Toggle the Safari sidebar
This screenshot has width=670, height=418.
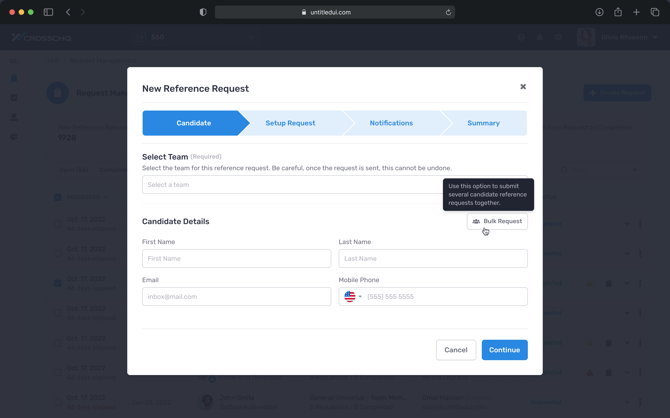[x=48, y=12]
